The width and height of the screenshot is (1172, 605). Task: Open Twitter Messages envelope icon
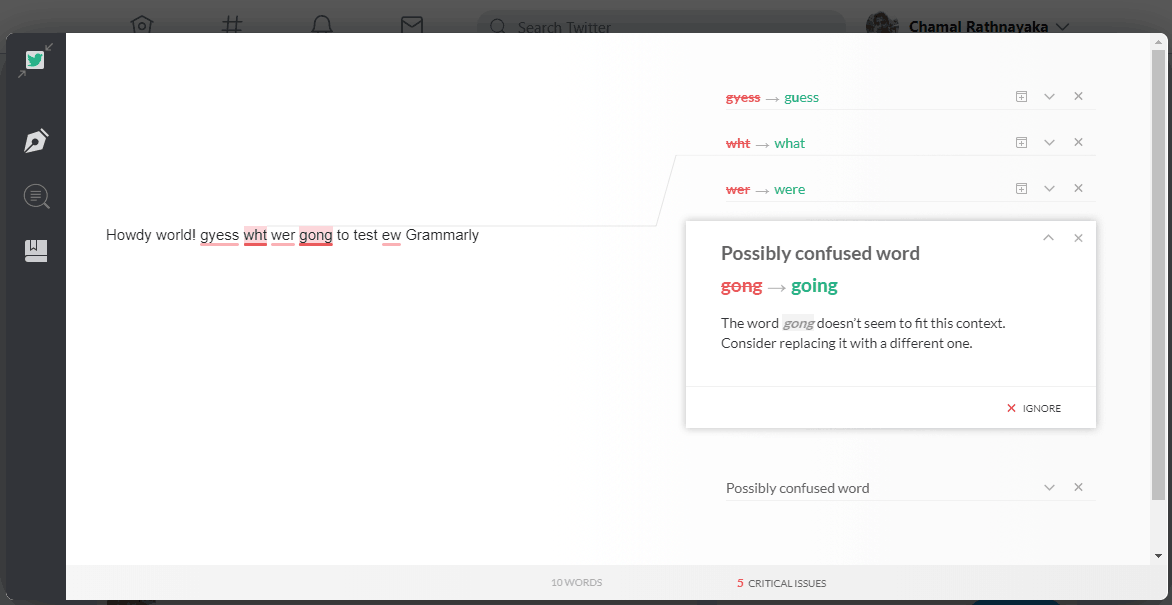[x=412, y=25]
